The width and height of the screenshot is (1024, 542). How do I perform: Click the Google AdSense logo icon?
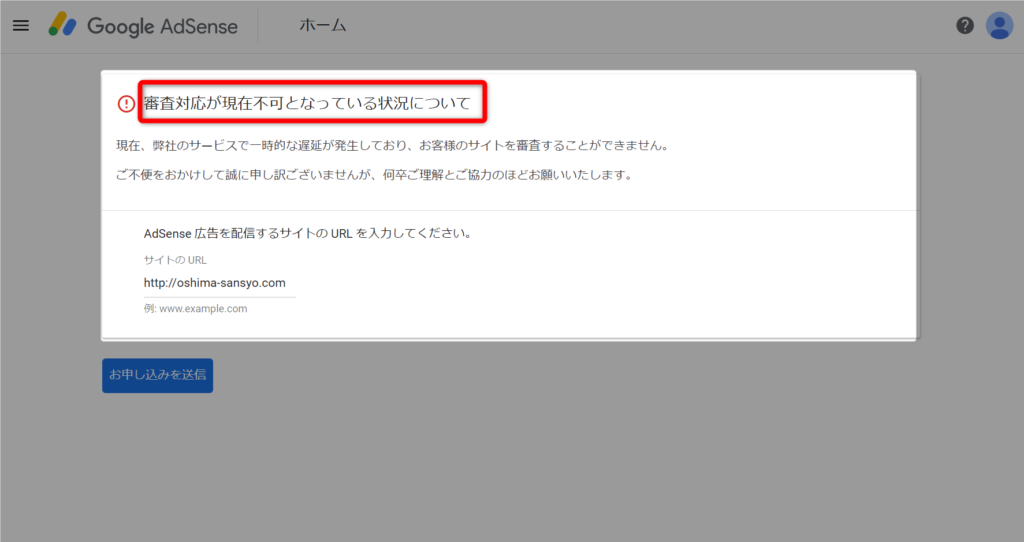tap(63, 26)
